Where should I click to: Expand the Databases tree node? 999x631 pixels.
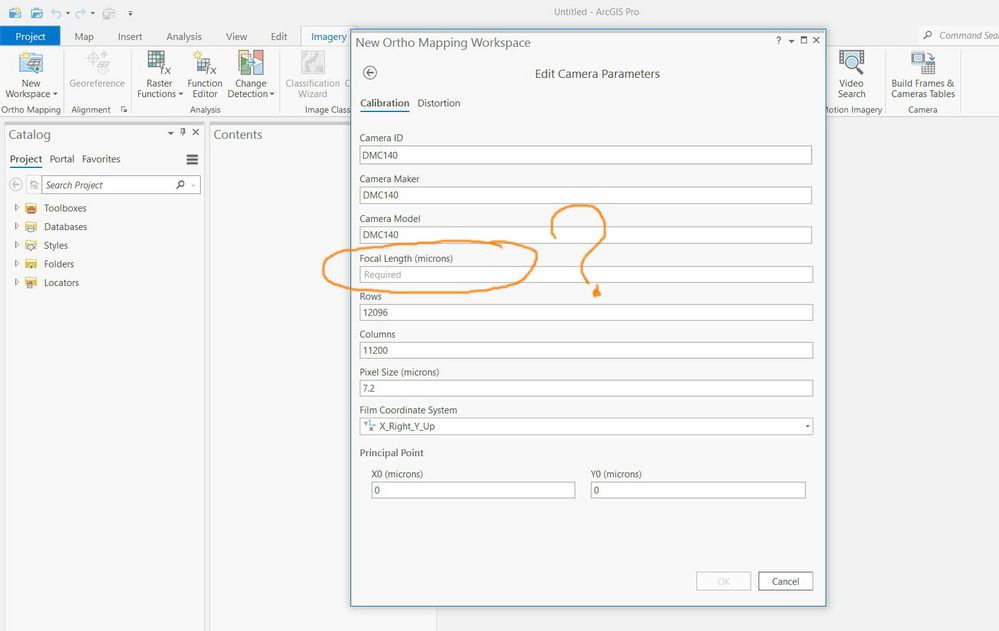[17, 226]
